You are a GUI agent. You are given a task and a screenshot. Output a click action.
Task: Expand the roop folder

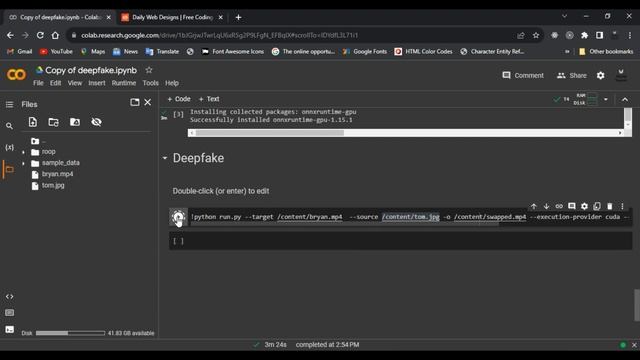coord(23,152)
